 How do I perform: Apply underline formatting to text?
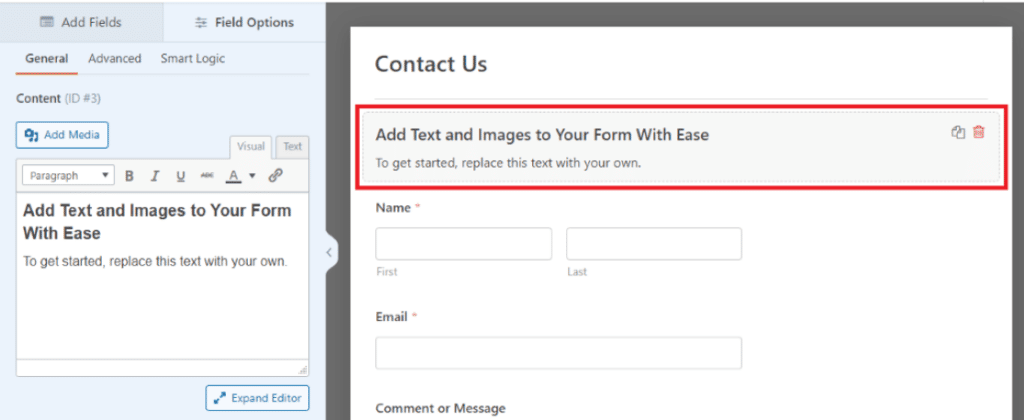[181, 175]
